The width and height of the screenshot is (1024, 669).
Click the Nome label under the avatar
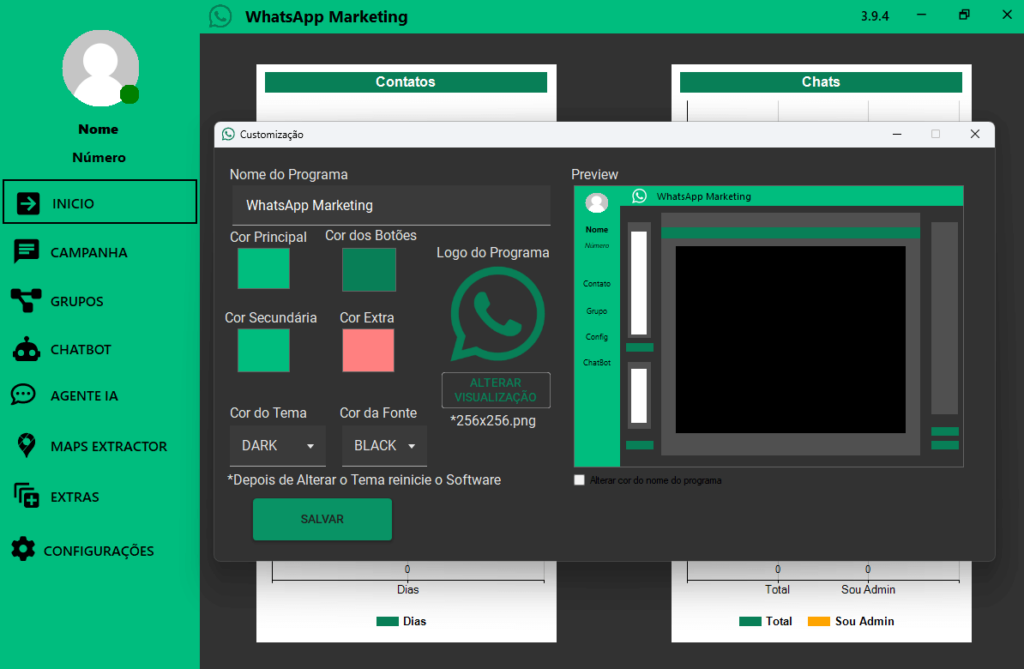(99, 129)
